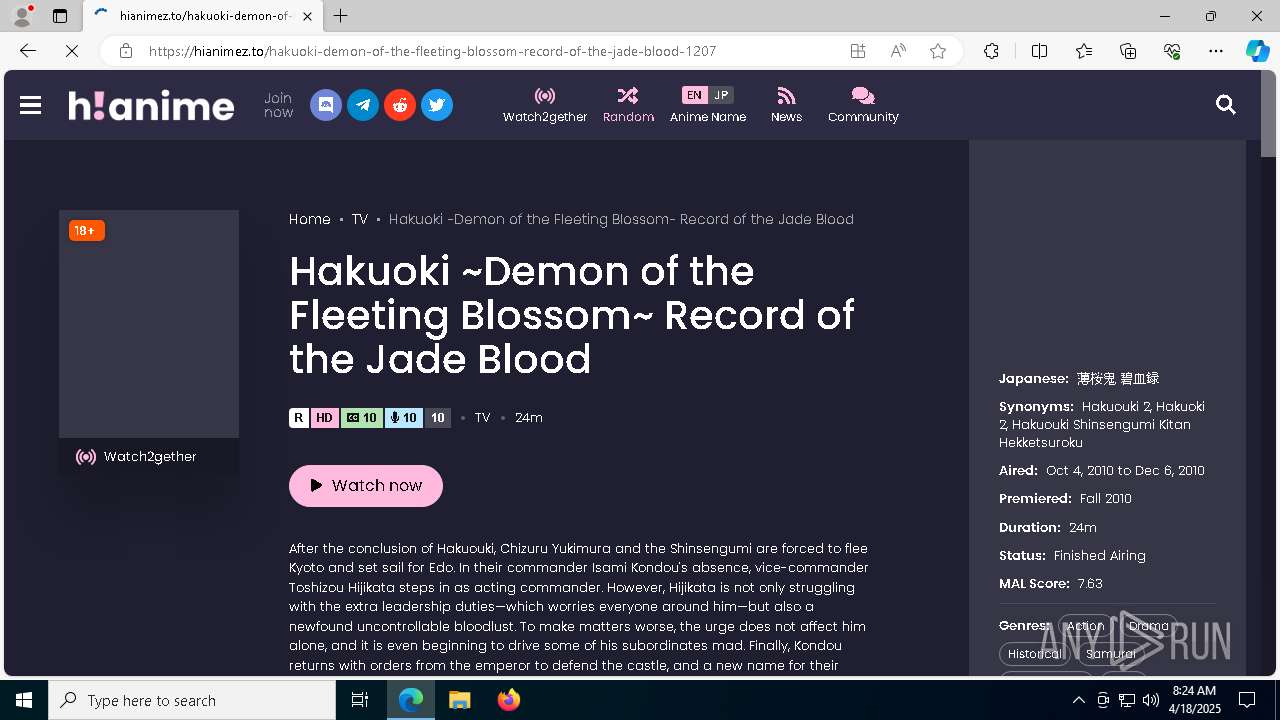Open the Action genre tag
The width and height of the screenshot is (1280, 720).
[1085, 626]
